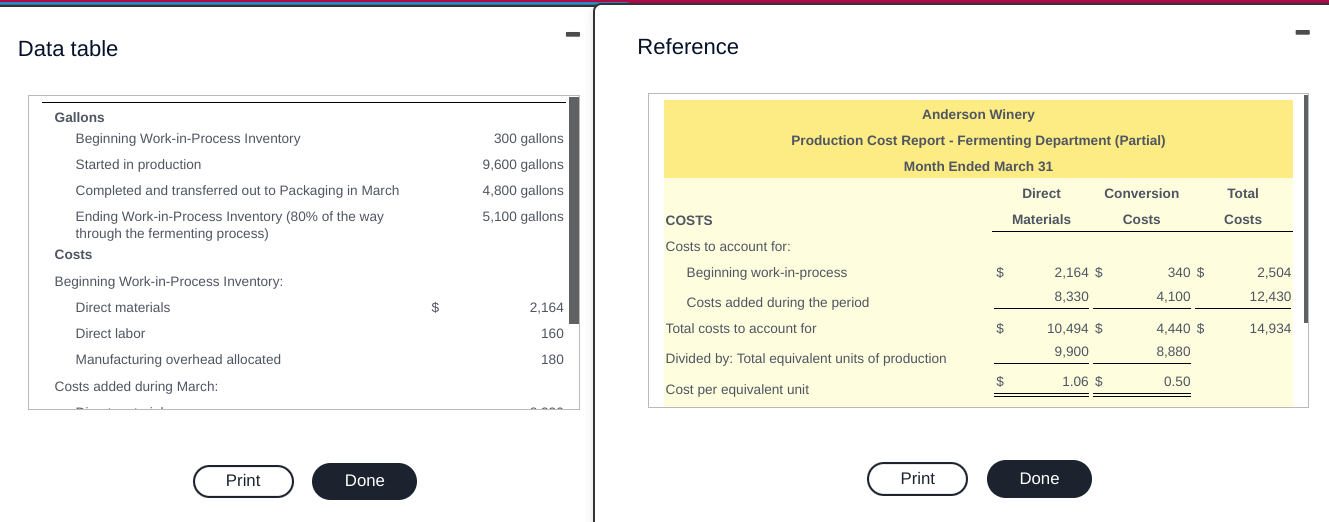Viewport: 1329px width, 522px height.
Task: Click the 1.06 cost per unit value
Action: (1075, 381)
